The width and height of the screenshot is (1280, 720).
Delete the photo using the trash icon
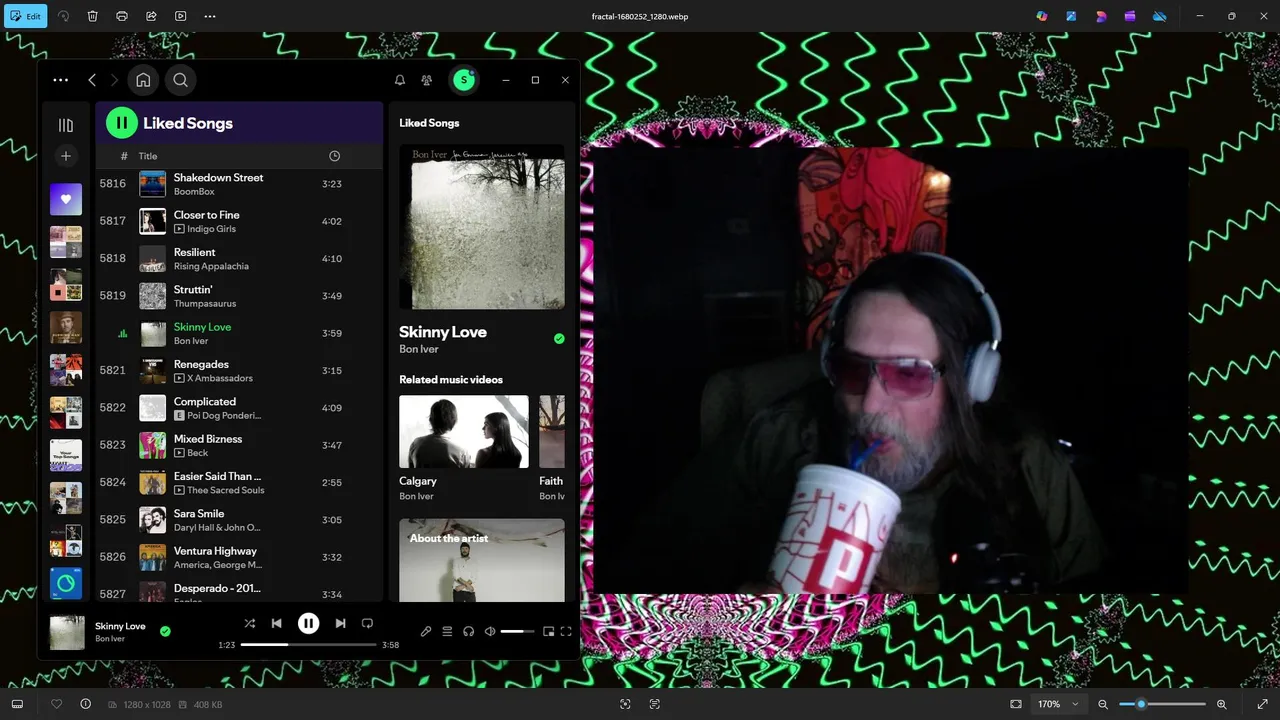(x=92, y=16)
